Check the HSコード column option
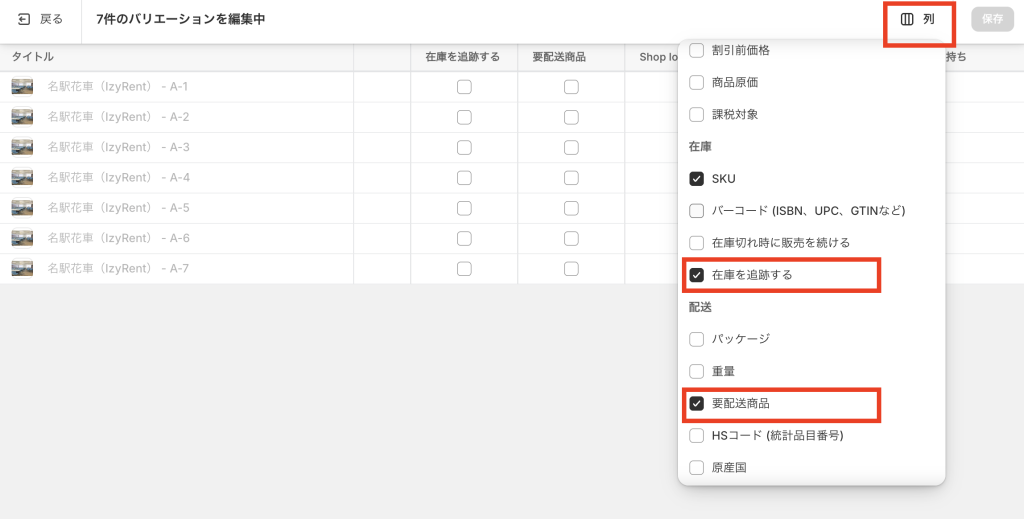 697,436
